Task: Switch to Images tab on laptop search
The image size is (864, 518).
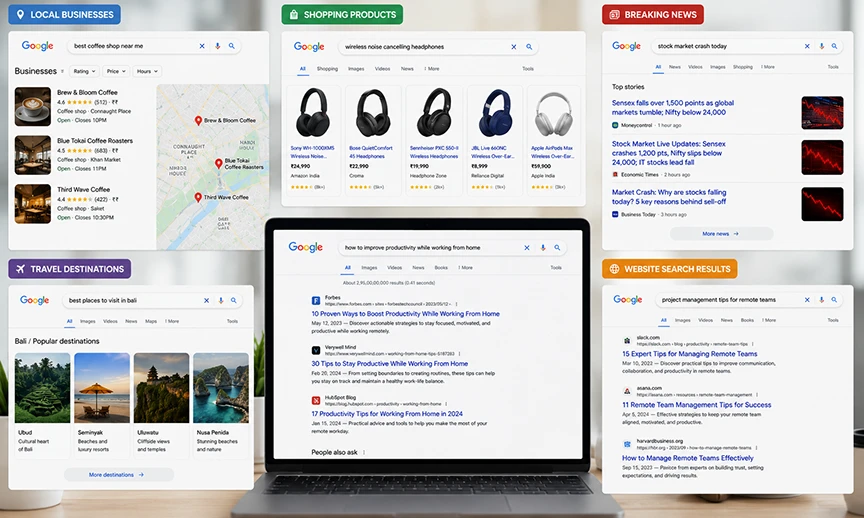Action: tap(369, 268)
